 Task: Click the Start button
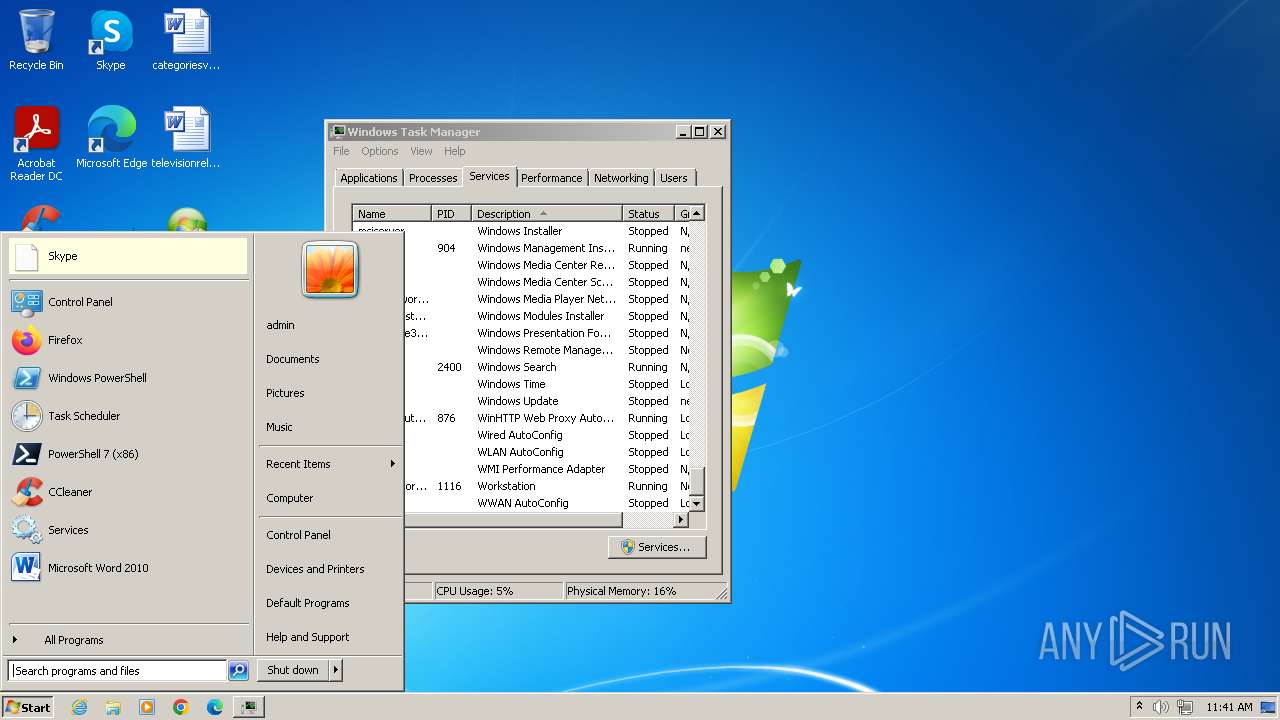tap(28, 707)
